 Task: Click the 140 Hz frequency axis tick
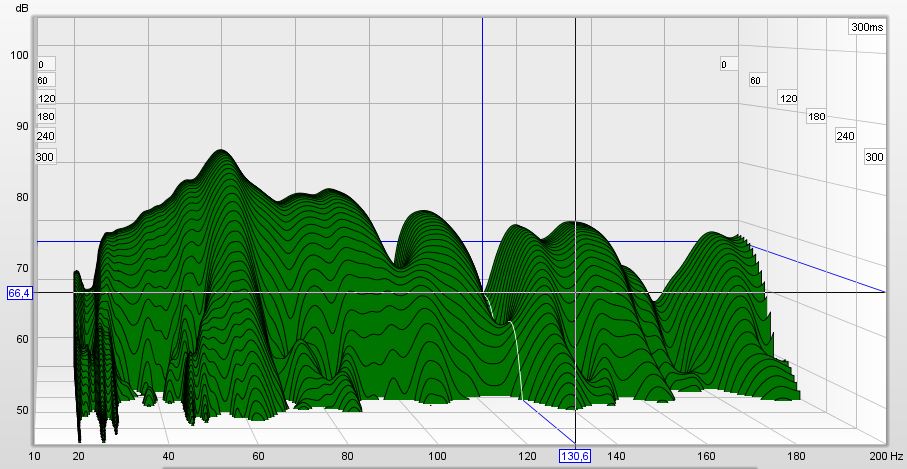coord(617,456)
